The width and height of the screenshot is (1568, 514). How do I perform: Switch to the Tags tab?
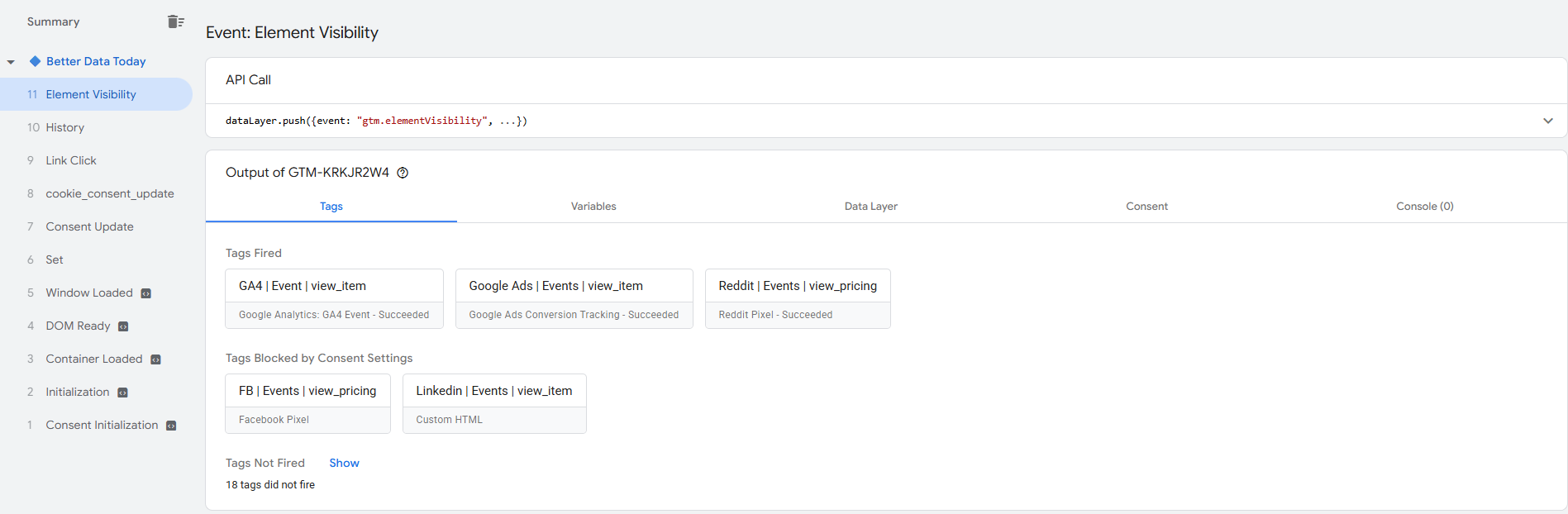pyautogui.click(x=331, y=207)
